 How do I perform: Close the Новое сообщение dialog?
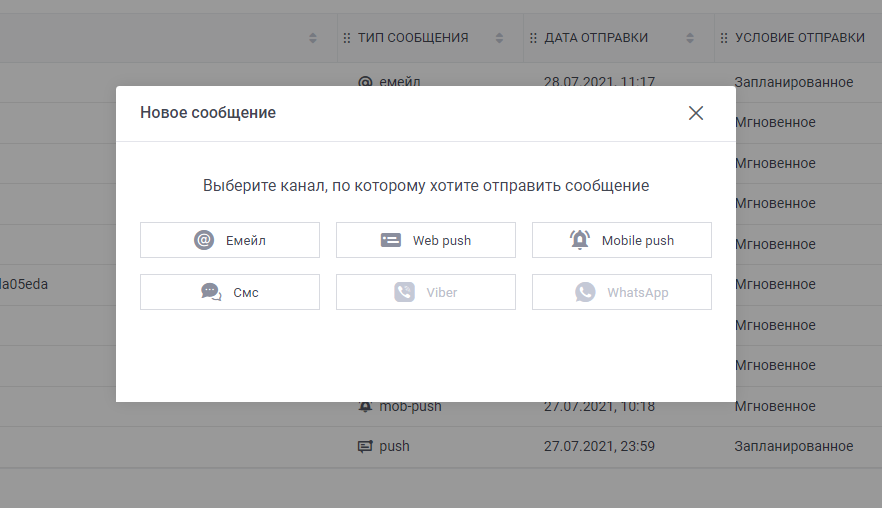pos(696,113)
